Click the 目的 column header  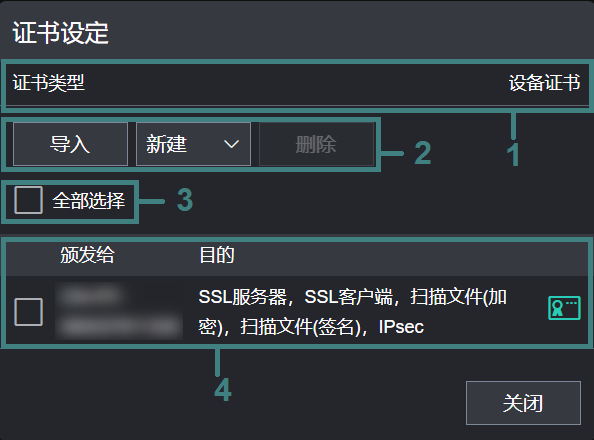(217, 255)
